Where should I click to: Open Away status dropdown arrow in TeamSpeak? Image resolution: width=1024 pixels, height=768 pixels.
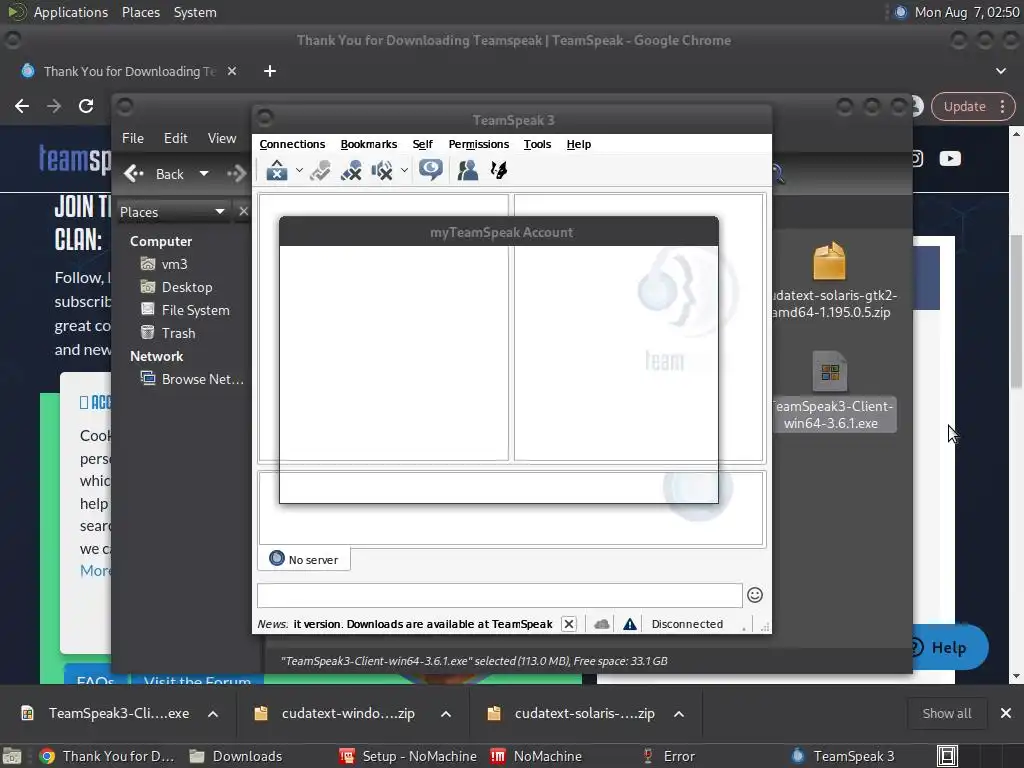tap(299, 170)
